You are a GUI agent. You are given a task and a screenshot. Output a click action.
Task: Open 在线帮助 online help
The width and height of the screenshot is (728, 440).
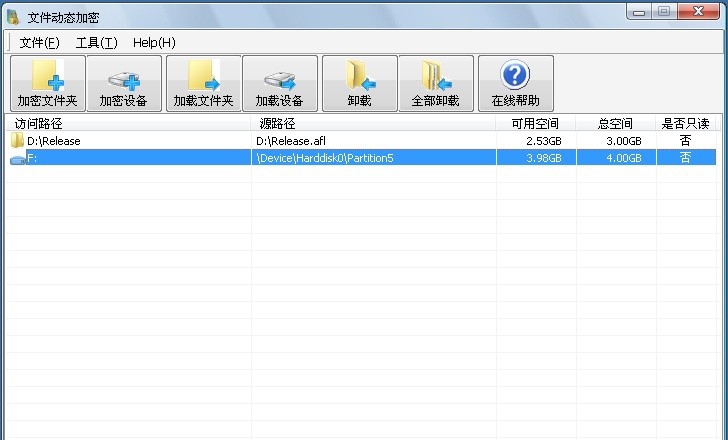pos(516,84)
